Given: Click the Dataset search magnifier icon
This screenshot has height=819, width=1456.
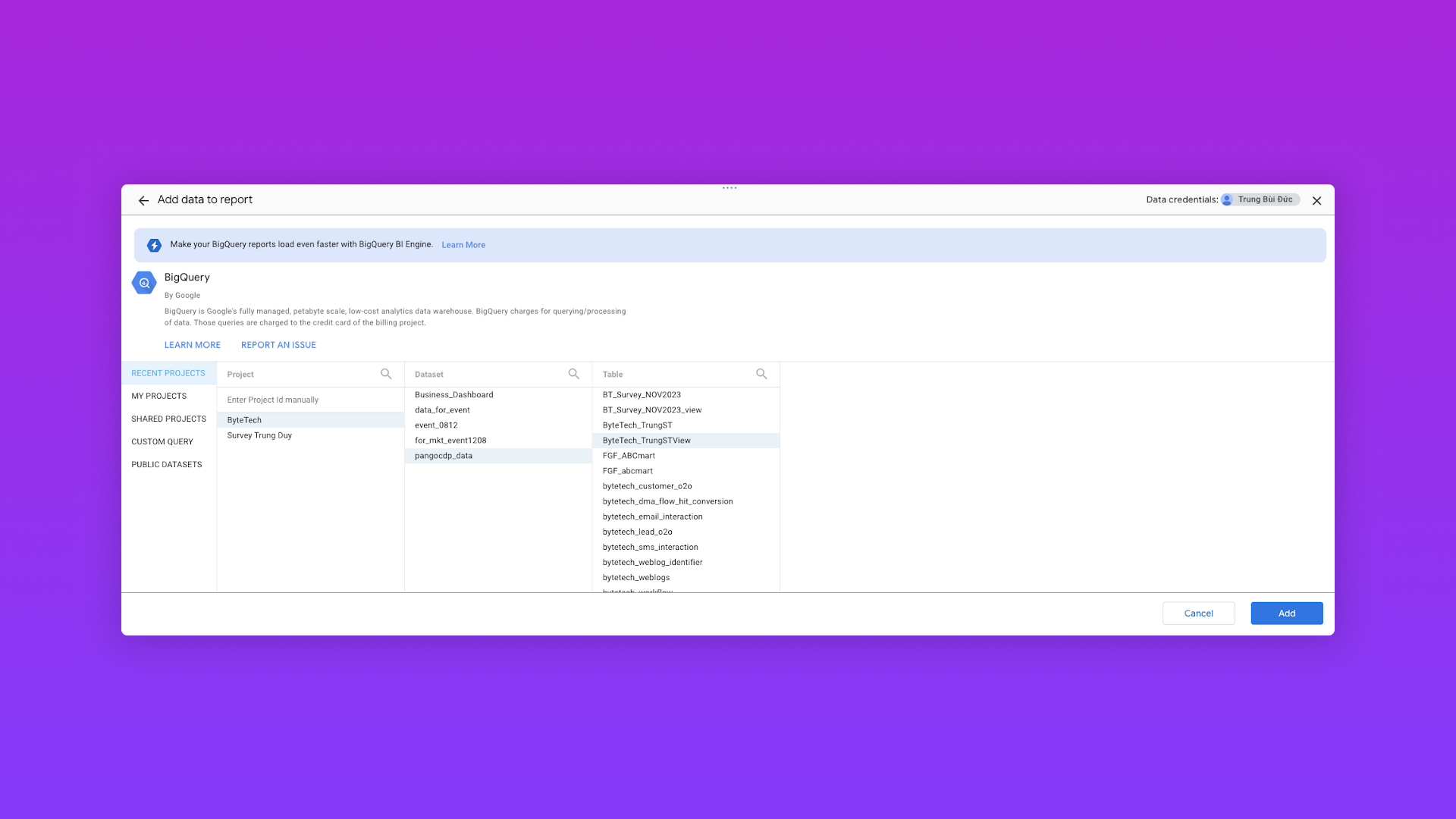Looking at the screenshot, I should point(574,374).
